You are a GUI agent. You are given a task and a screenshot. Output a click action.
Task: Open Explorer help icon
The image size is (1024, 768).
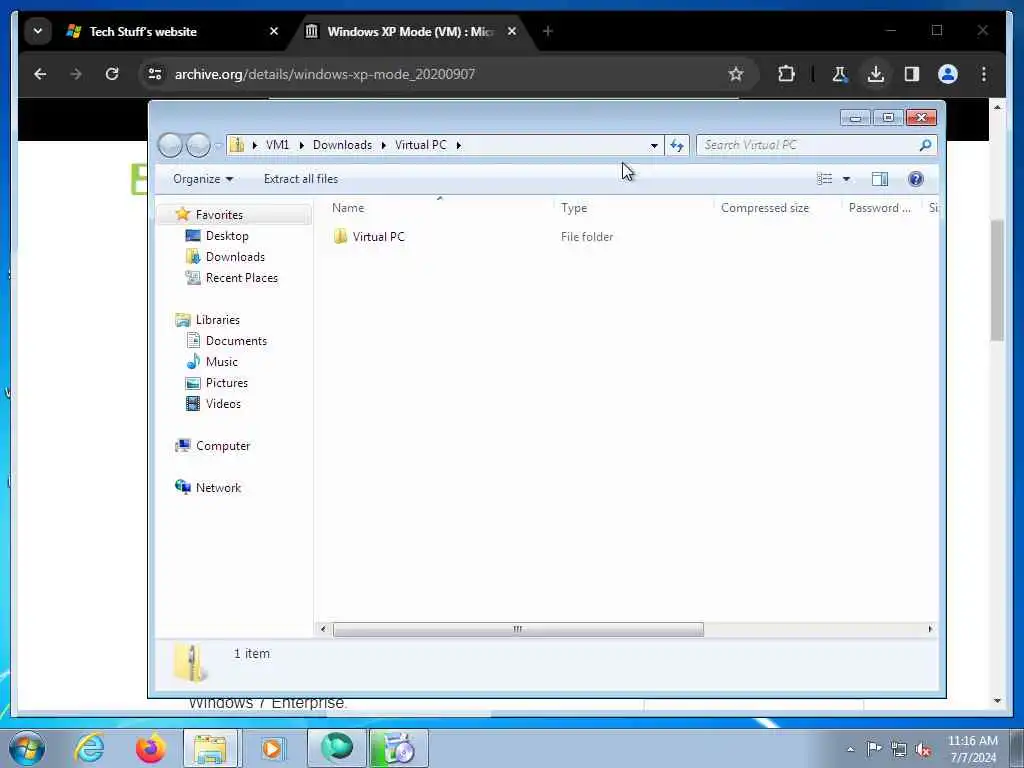(916, 179)
